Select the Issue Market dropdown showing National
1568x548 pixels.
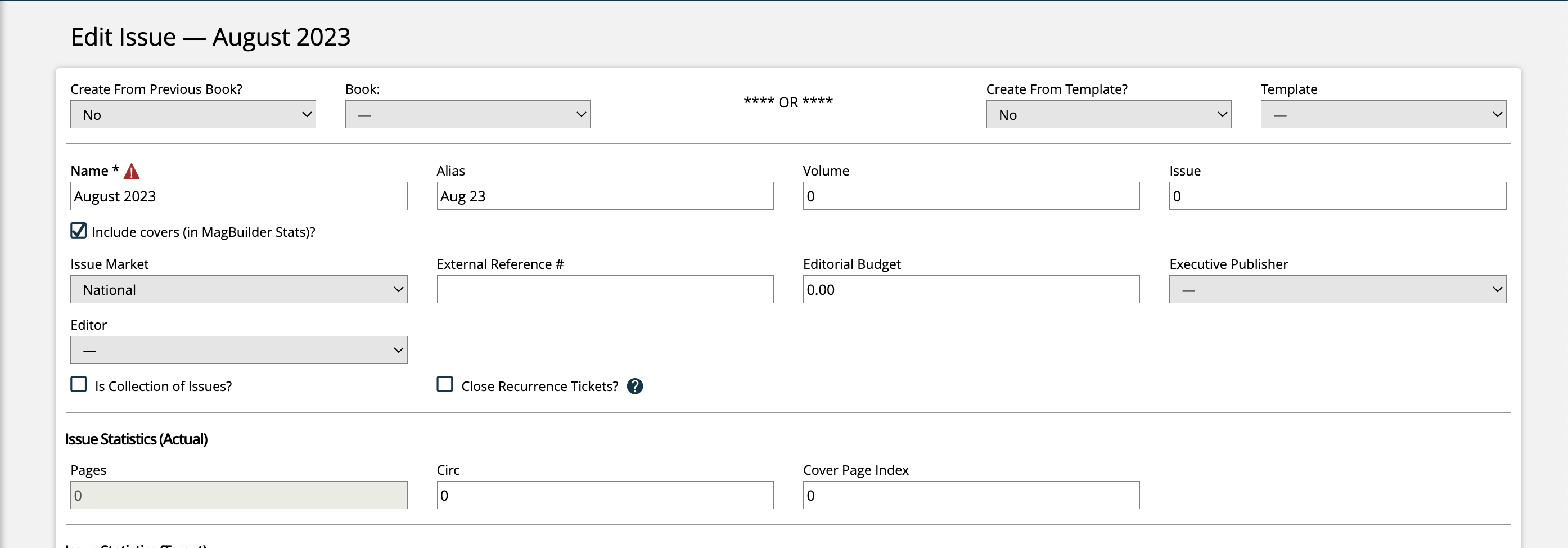238,289
